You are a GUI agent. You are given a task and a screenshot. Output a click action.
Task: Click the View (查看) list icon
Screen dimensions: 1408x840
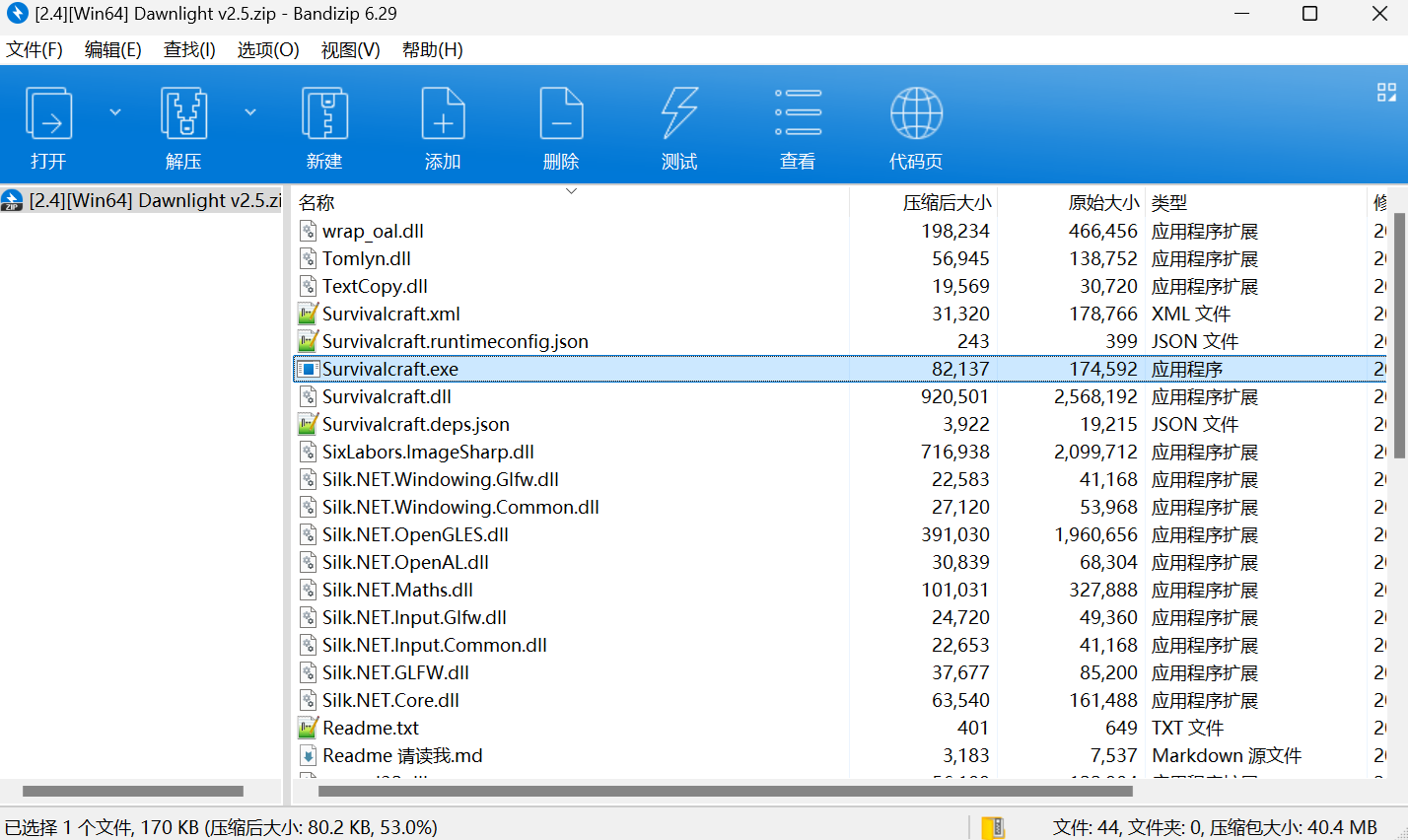798,114
